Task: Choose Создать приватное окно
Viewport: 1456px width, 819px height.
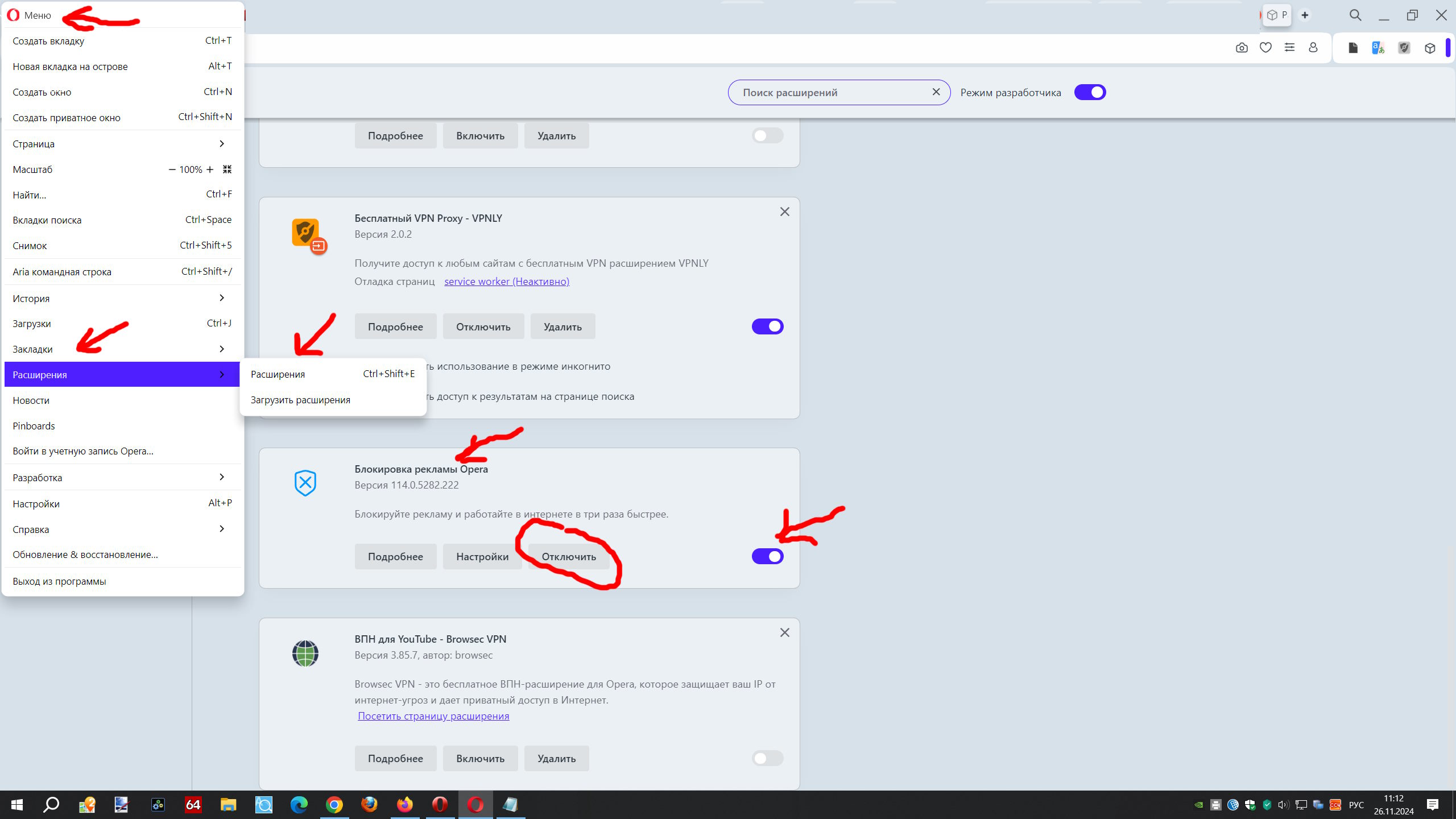Action: click(122, 117)
